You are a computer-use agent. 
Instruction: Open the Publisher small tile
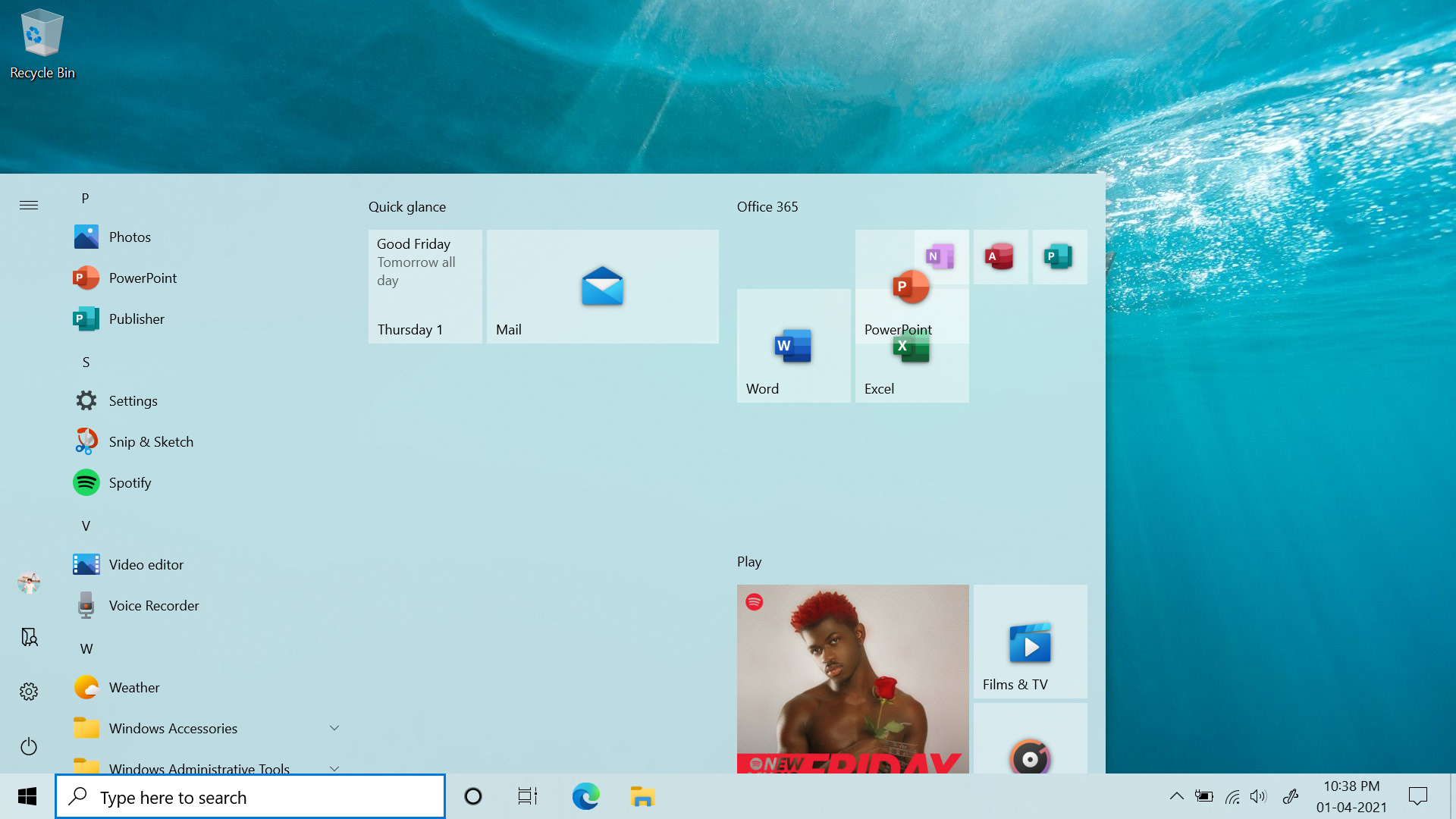[x=1060, y=257]
